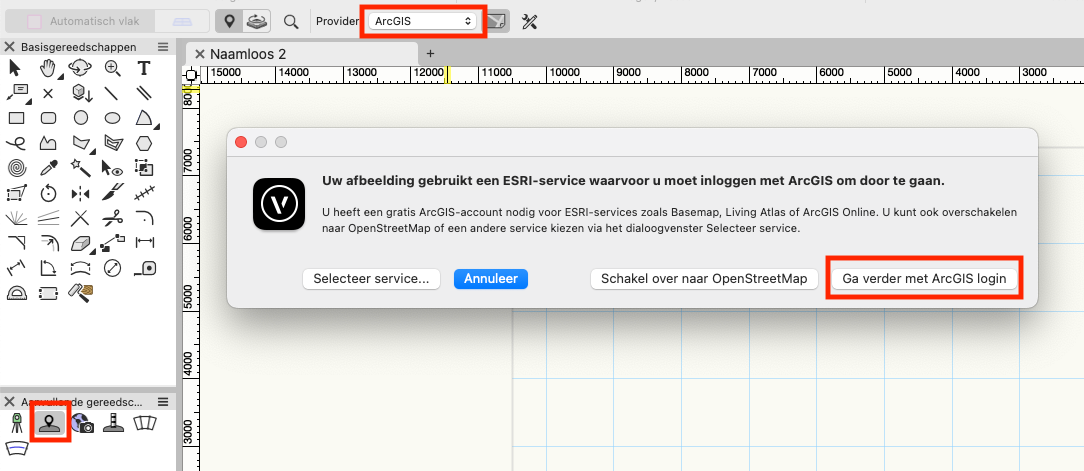The height and width of the screenshot is (471, 1084).
Task: Select the Fillet tool
Action: [144, 218]
